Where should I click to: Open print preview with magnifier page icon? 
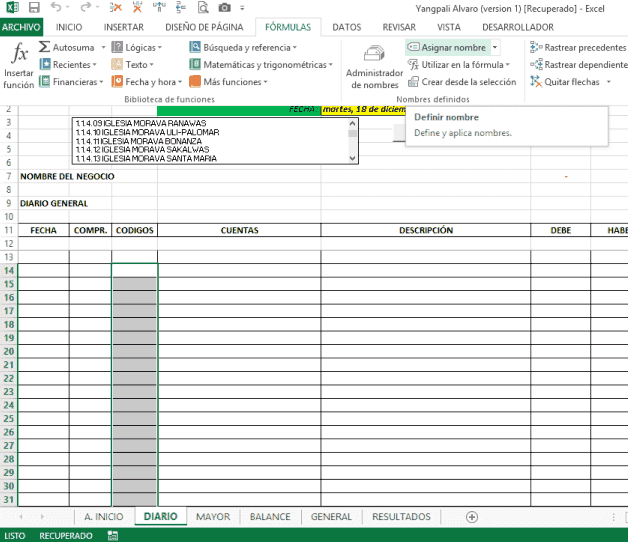(x=203, y=8)
